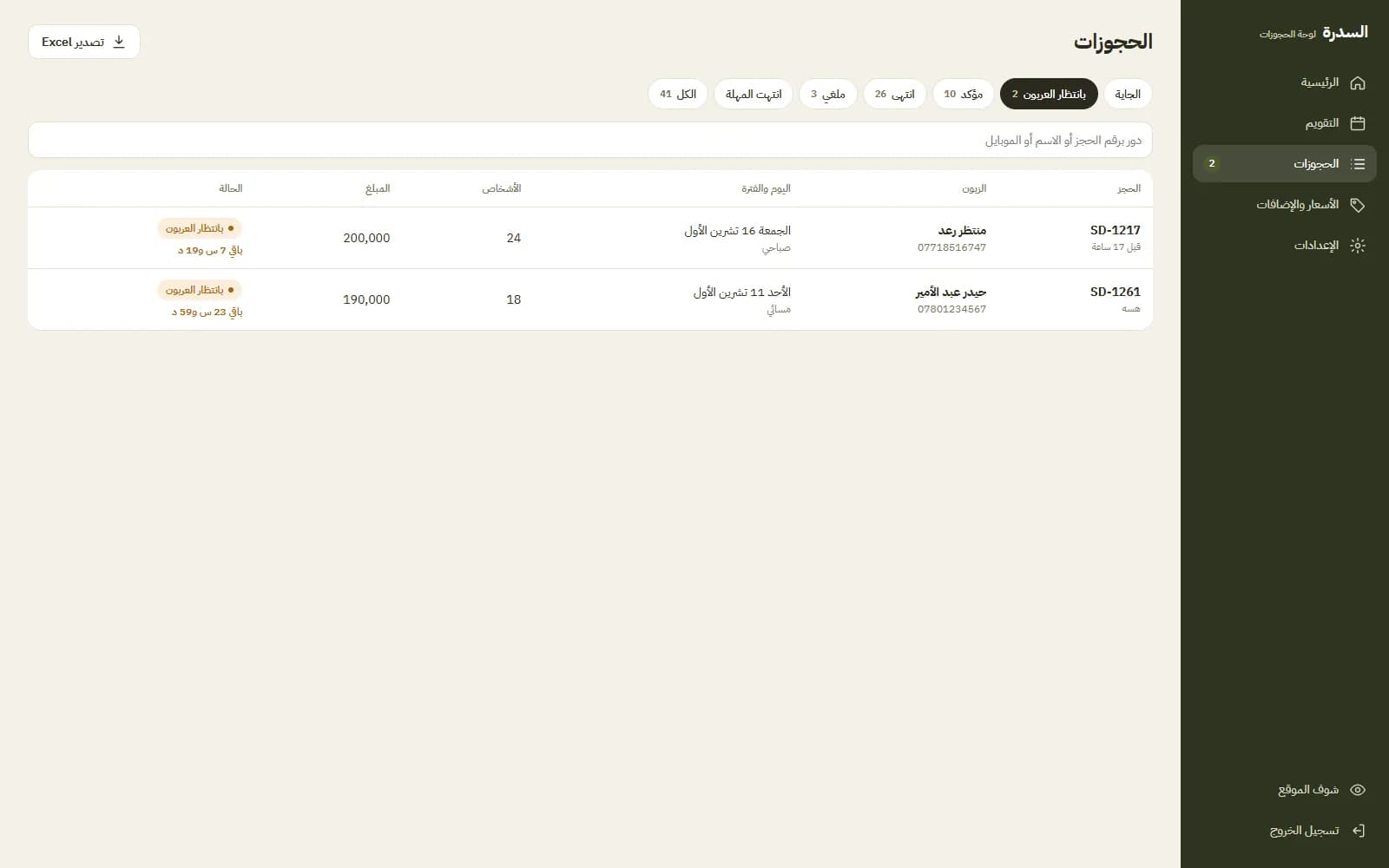Select the ملغي filter tab
This screenshot has width=1389, height=868.
[828, 94]
